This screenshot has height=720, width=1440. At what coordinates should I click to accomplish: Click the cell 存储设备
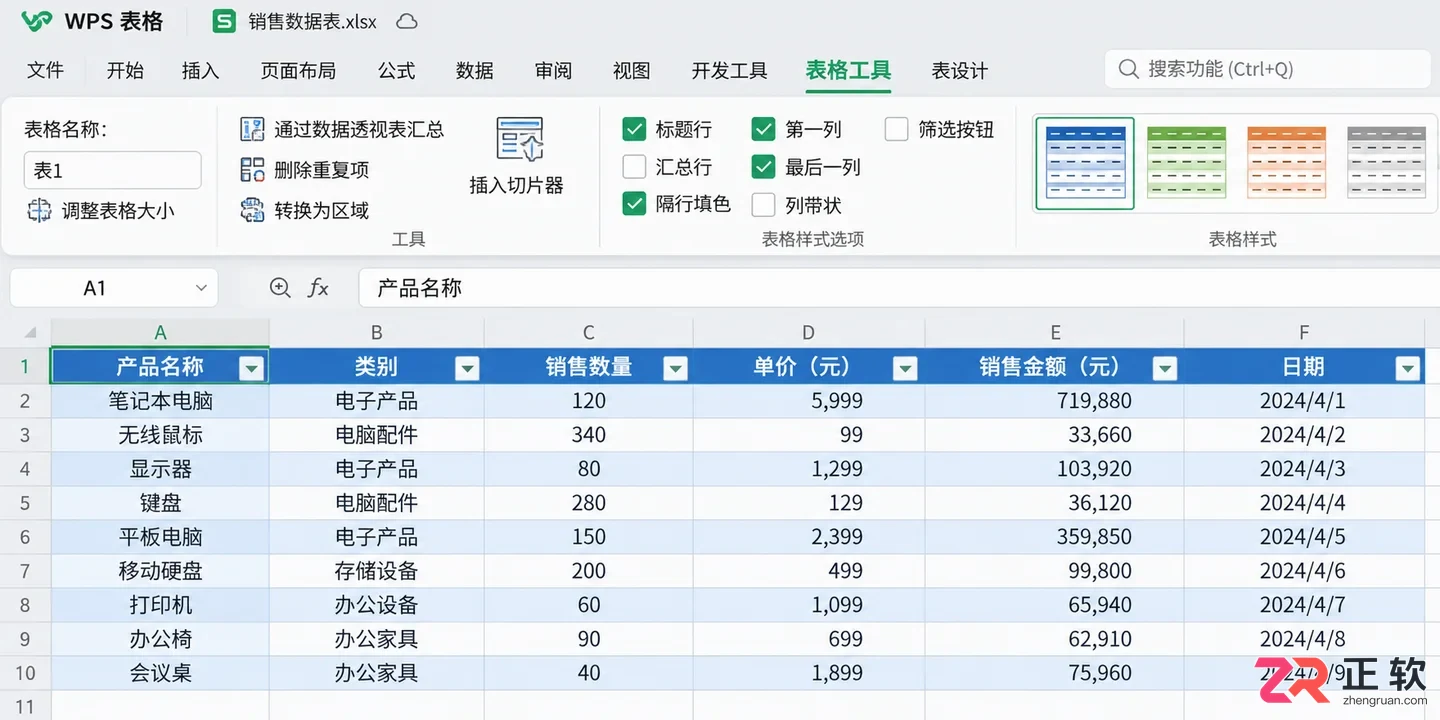376,571
